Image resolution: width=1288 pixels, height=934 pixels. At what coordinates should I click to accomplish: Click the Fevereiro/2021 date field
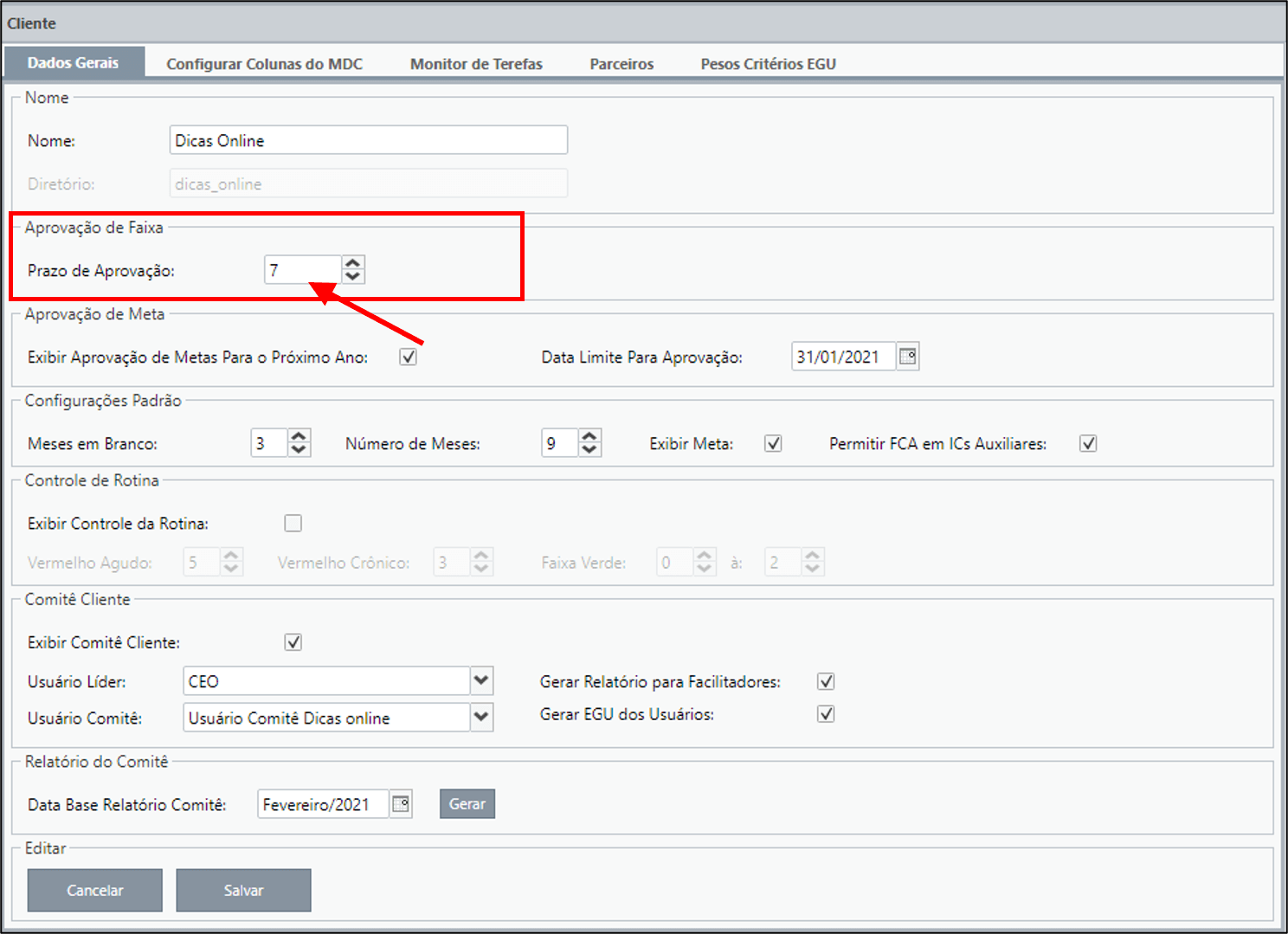pos(324,804)
